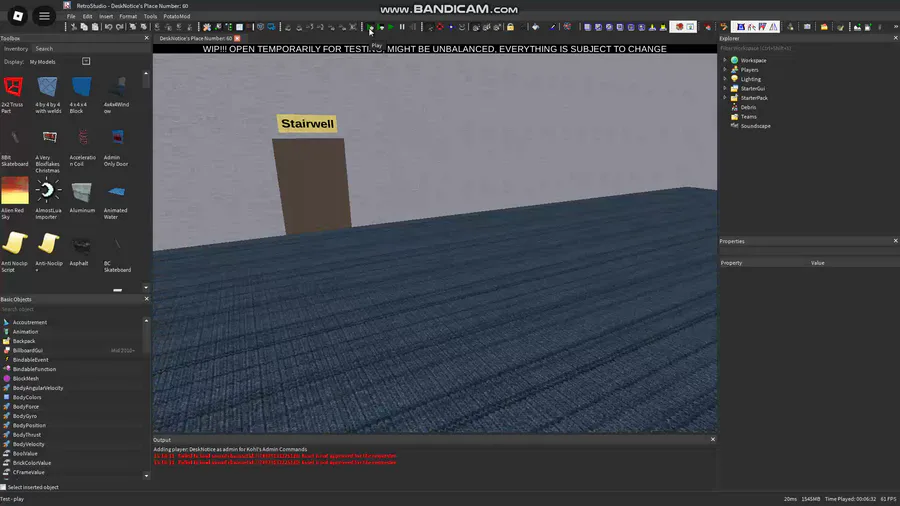The width and height of the screenshot is (900, 506).
Task: Click the Copy icon in toolbar
Action: [84, 27]
